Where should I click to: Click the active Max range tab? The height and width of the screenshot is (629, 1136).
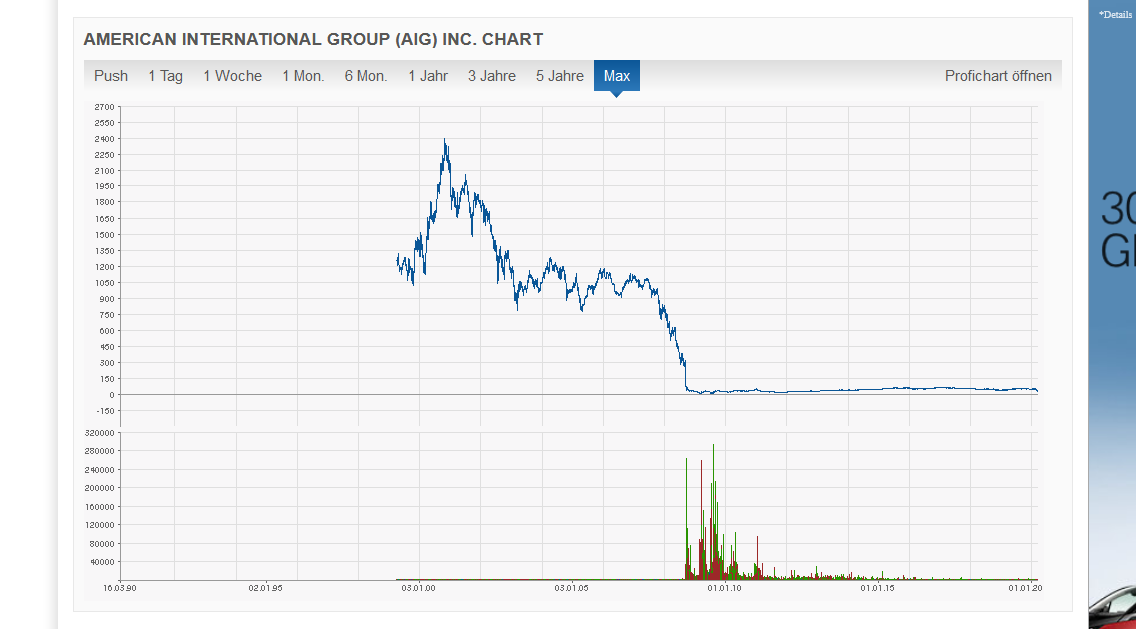coord(617,76)
